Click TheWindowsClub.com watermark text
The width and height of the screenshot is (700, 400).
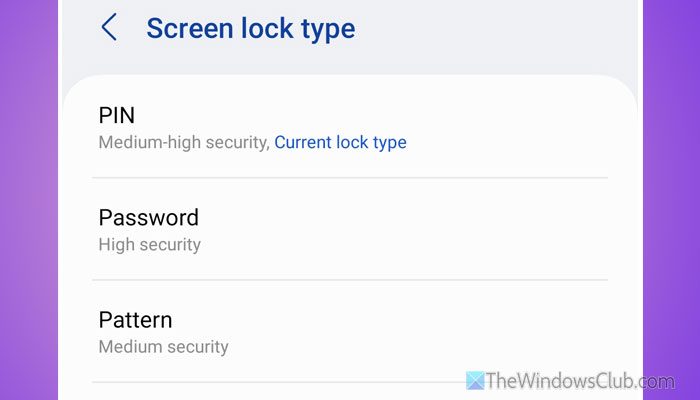(x=580, y=381)
